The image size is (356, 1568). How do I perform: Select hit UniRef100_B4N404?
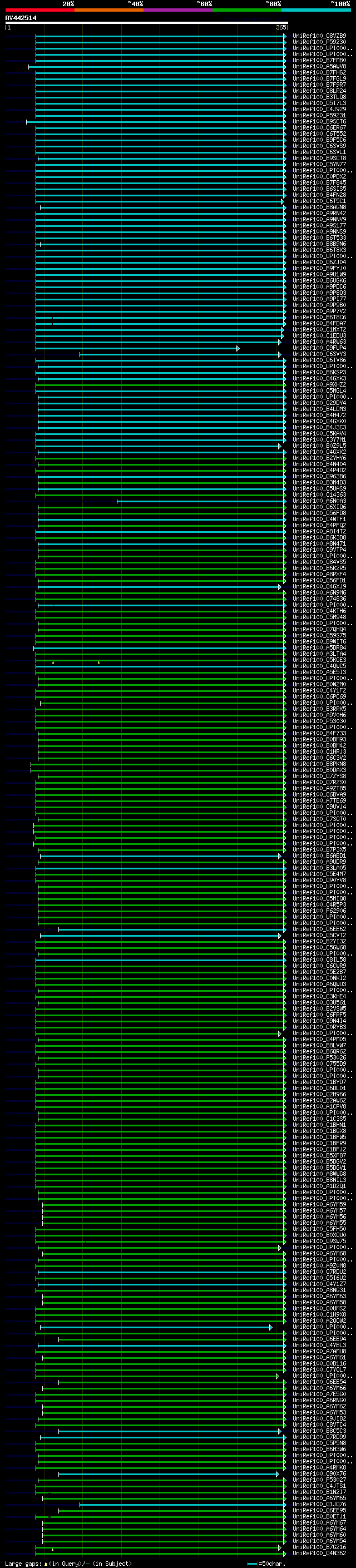point(319,464)
